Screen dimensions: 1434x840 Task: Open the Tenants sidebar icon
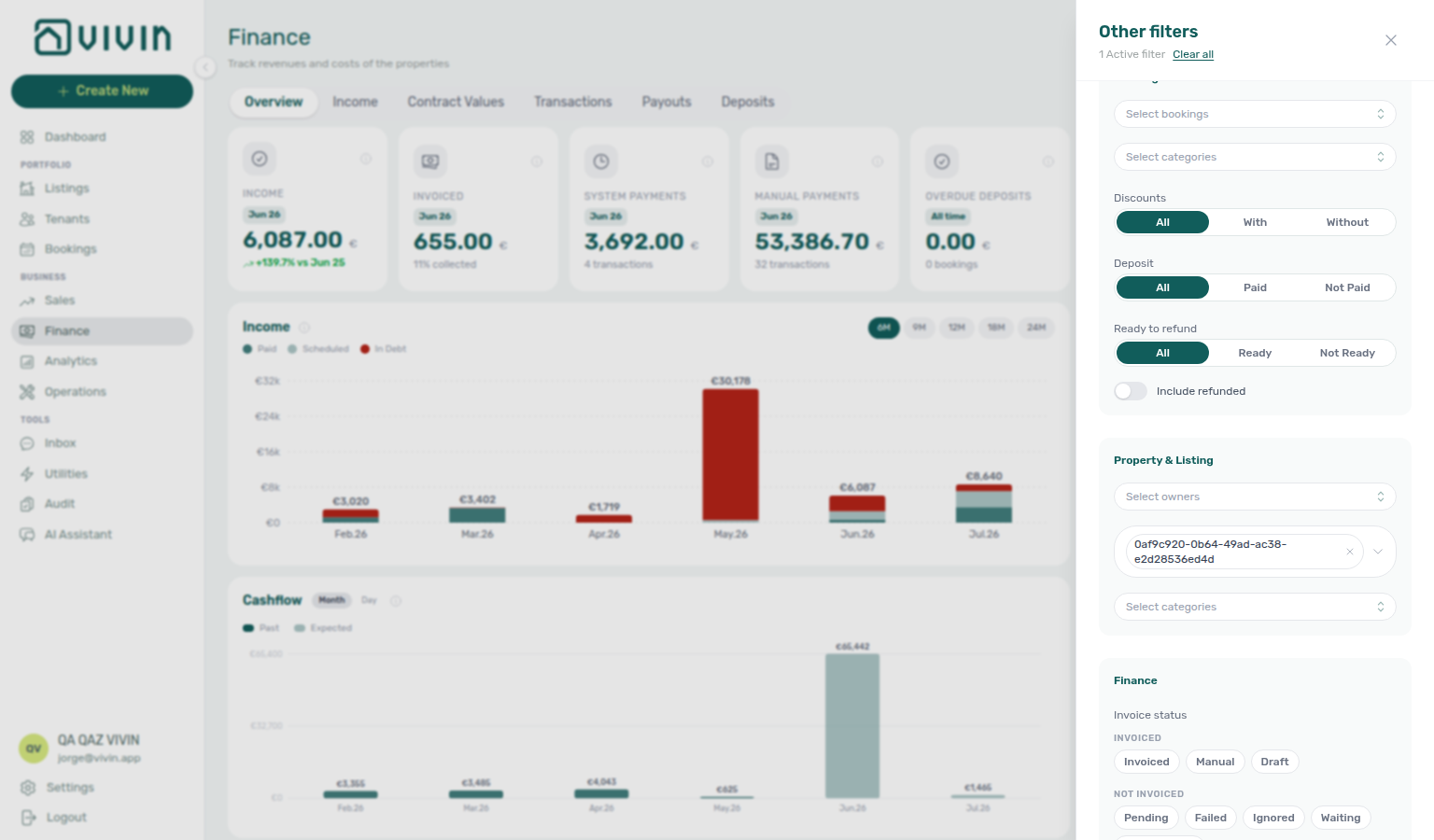(27, 219)
